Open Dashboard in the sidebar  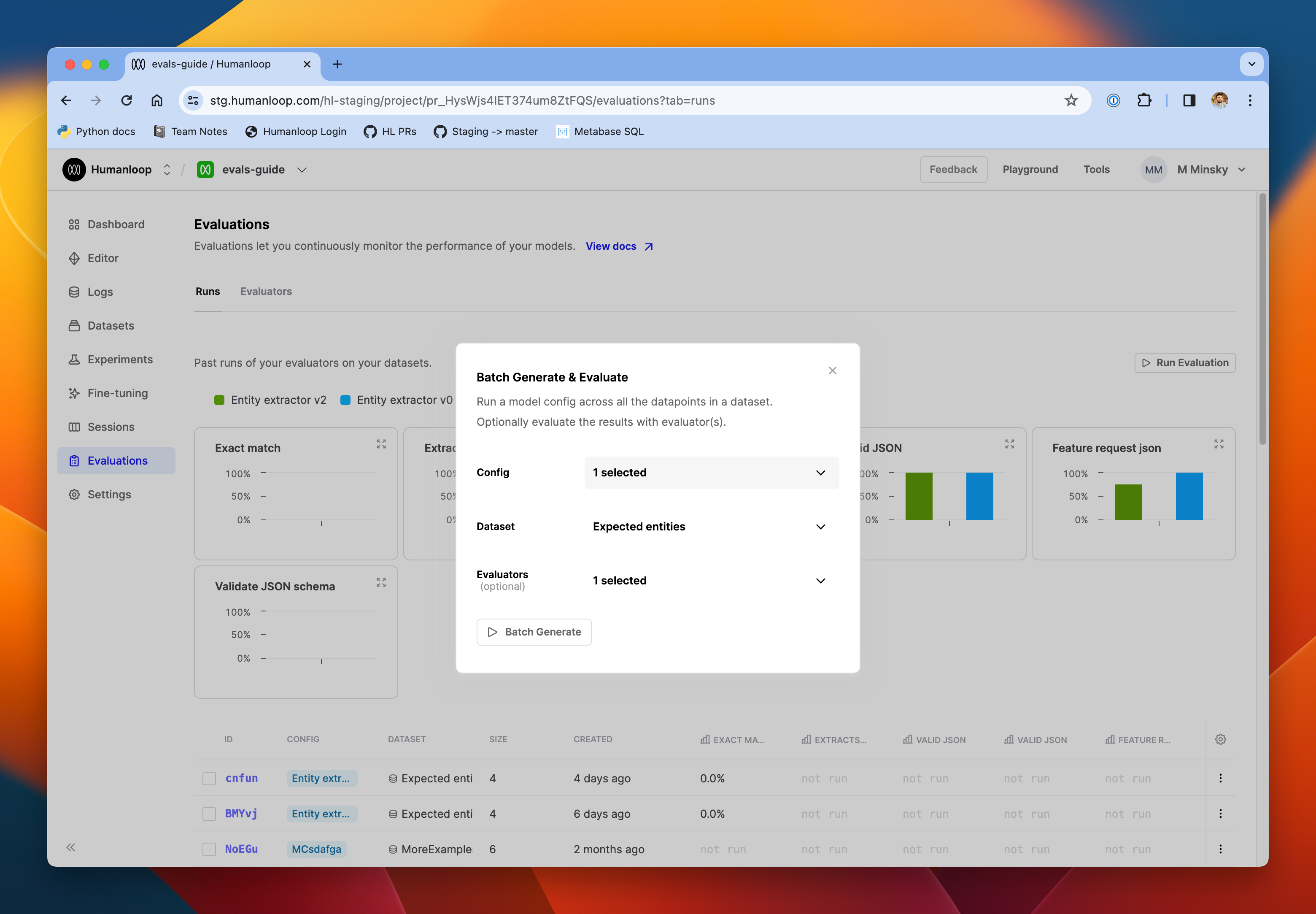(116, 224)
